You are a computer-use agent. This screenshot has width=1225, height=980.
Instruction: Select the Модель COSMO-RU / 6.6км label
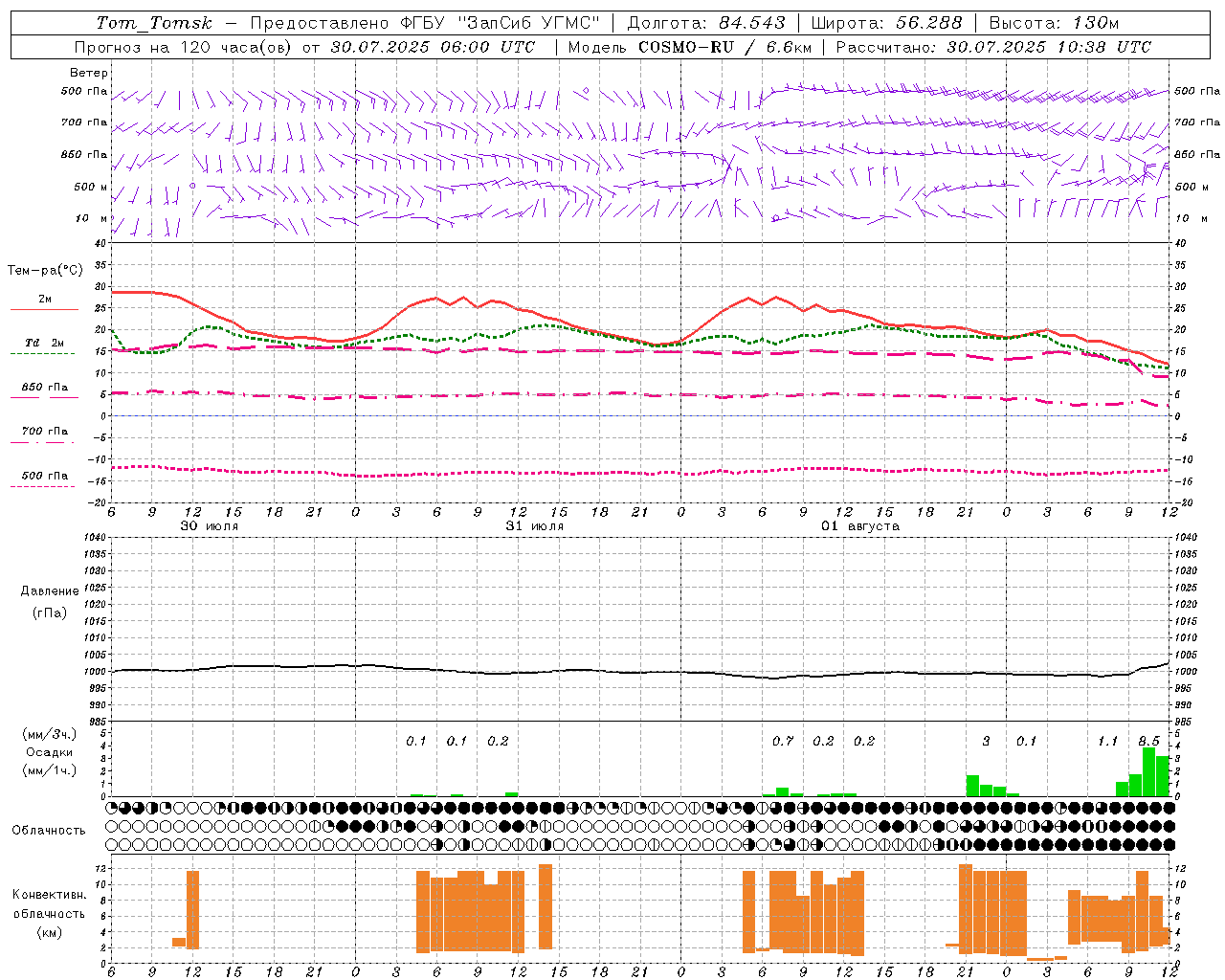click(689, 47)
